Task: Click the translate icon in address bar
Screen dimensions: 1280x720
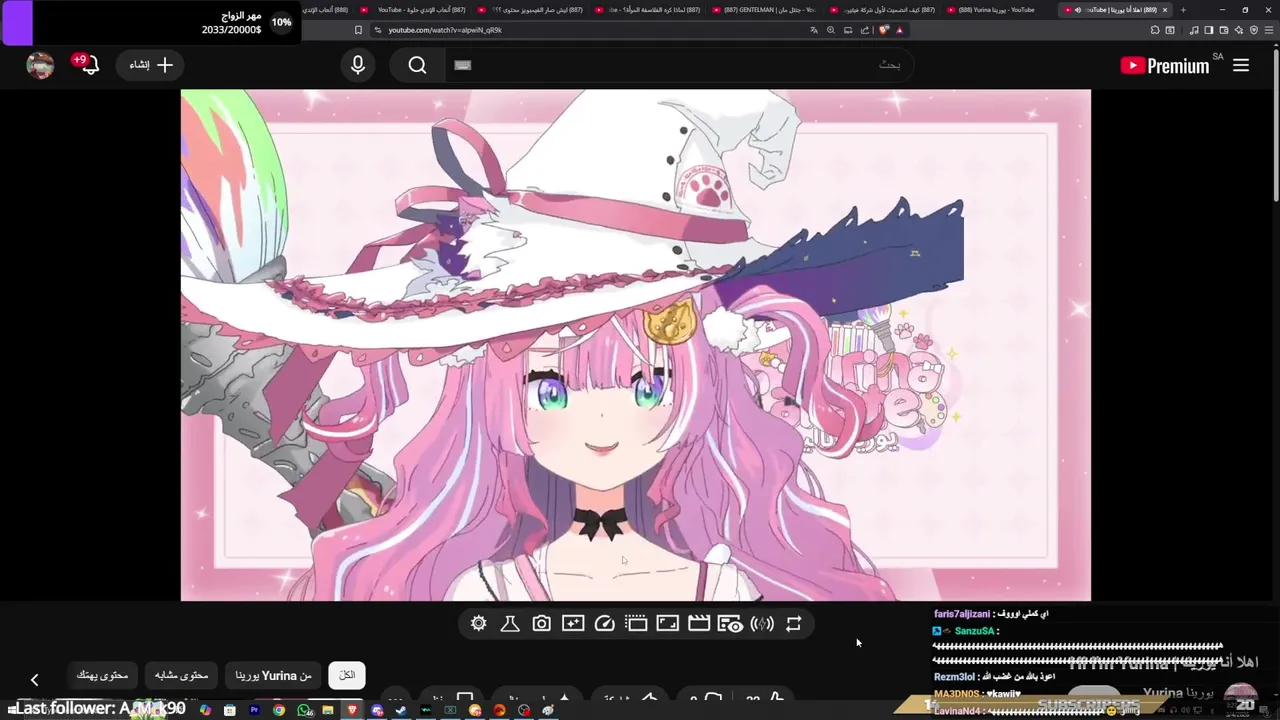Action: (814, 30)
